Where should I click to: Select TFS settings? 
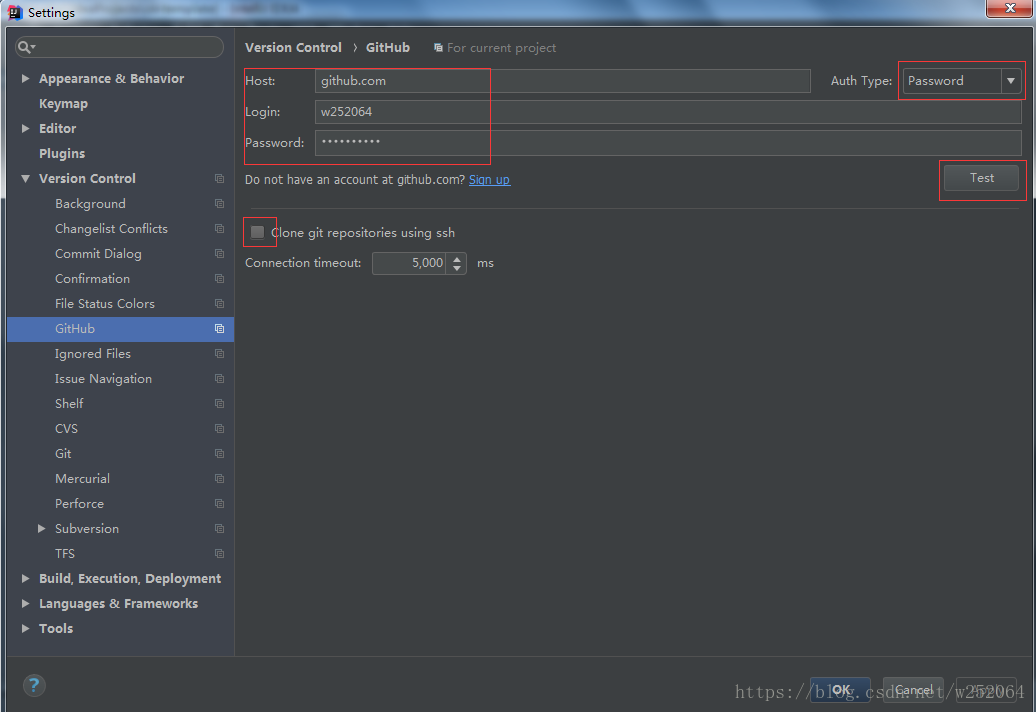point(65,553)
